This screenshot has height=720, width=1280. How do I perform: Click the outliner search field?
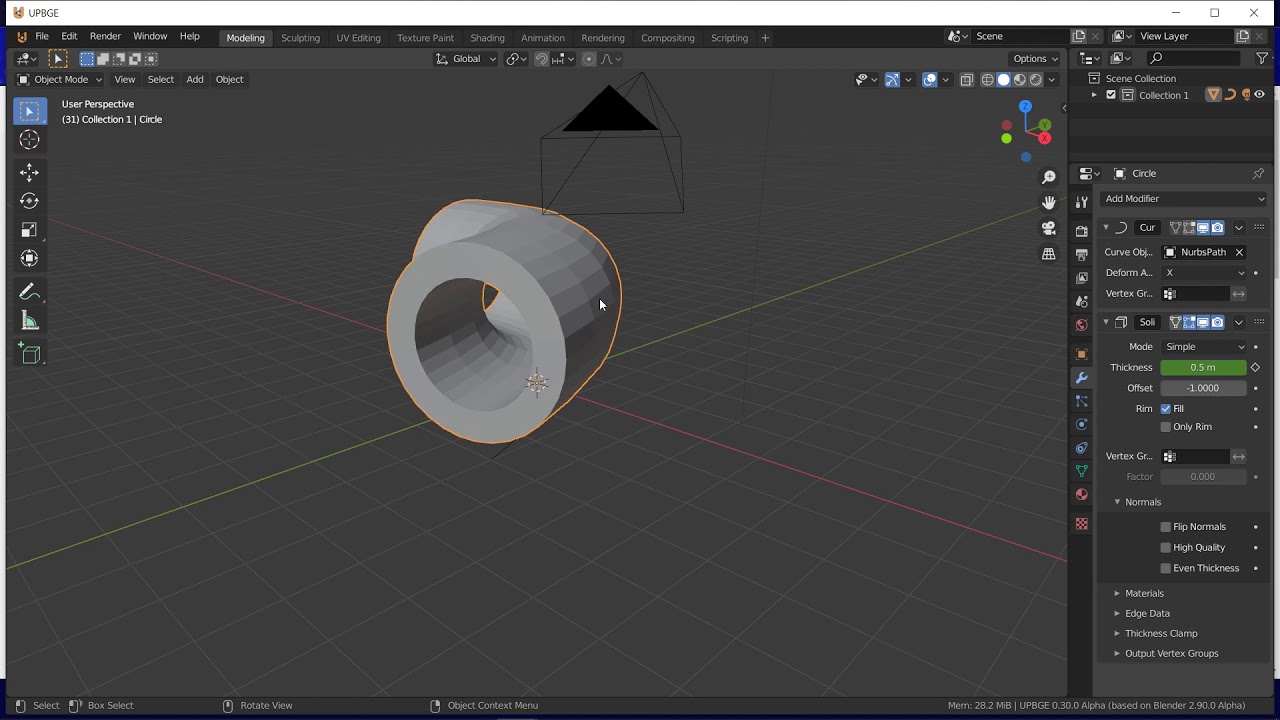1194,59
